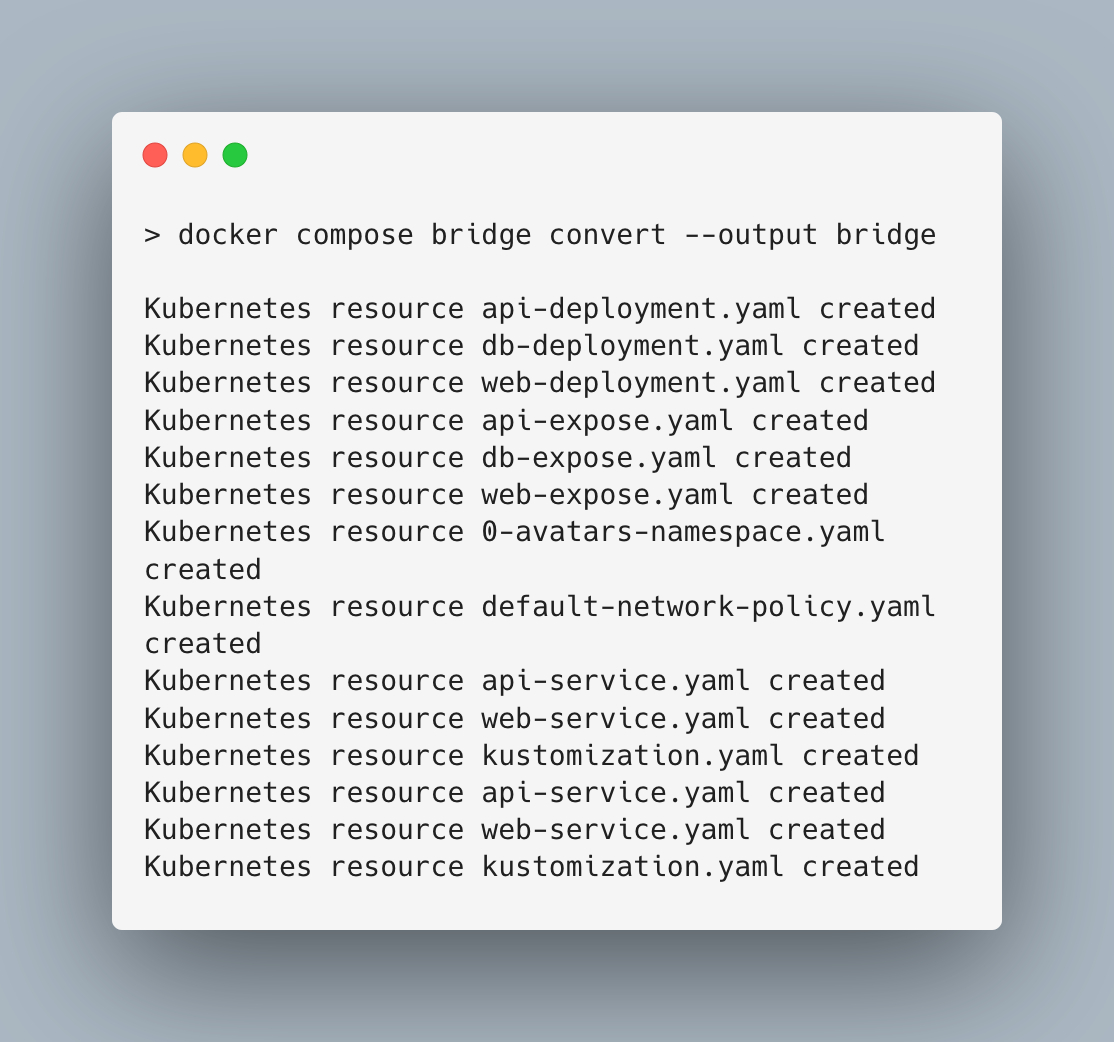Click the first api-service.yaml filename
The image size is (1114, 1042).
click(616, 681)
